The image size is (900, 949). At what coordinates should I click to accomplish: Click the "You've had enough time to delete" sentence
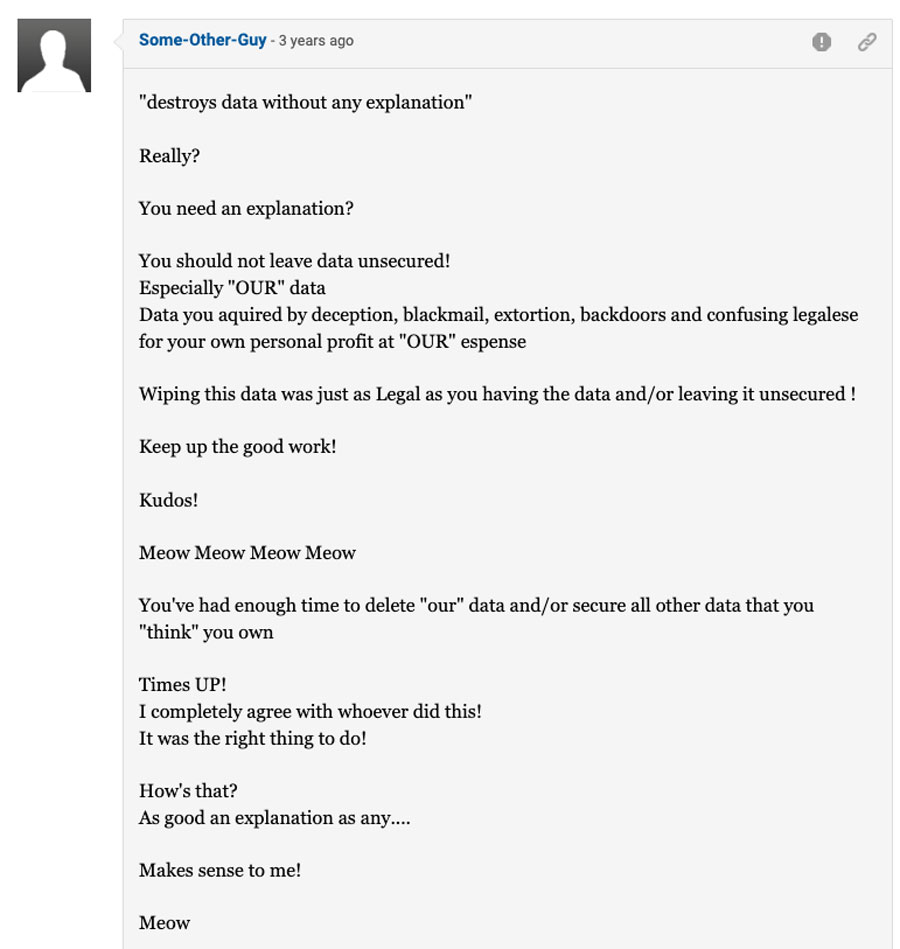click(476, 619)
